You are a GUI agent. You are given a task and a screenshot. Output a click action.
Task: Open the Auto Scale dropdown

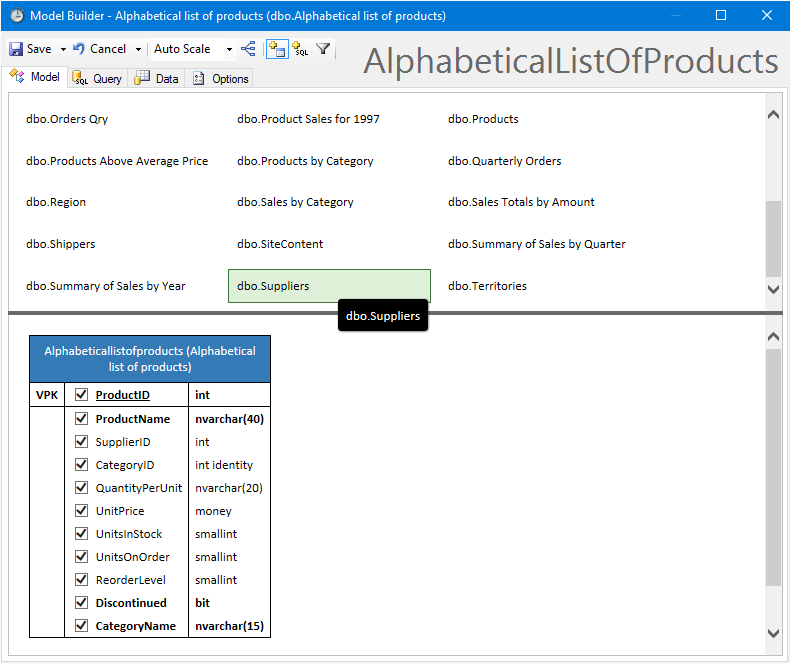point(229,49)
